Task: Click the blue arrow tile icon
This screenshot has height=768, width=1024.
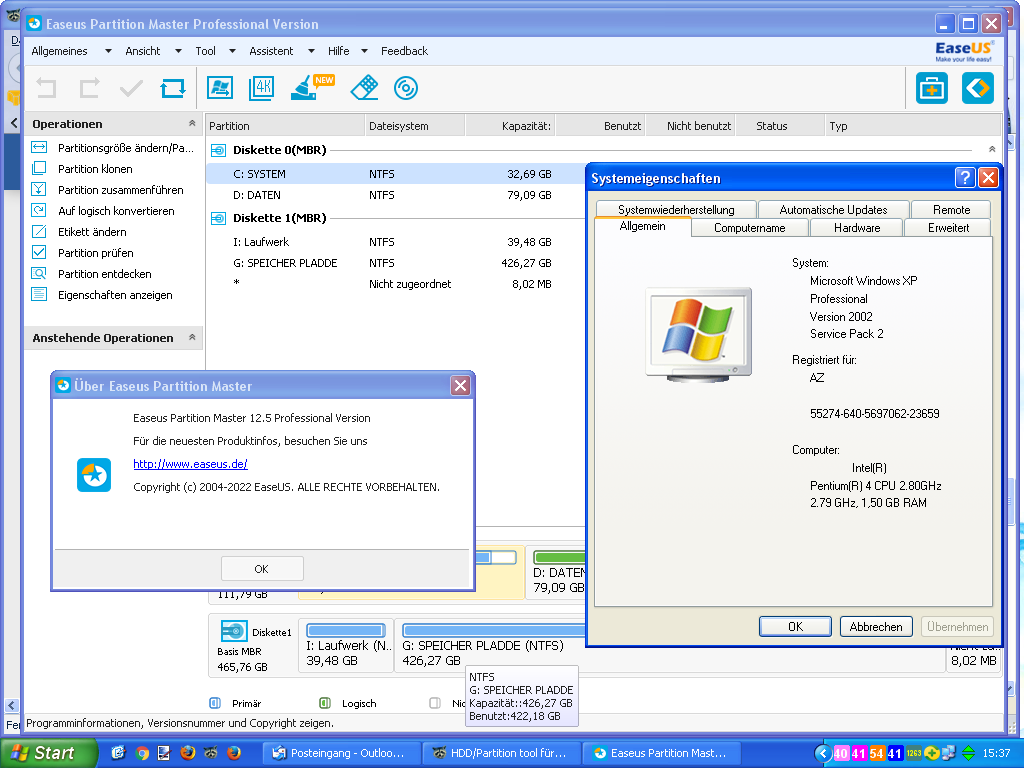Action: [x=978, y=88]
